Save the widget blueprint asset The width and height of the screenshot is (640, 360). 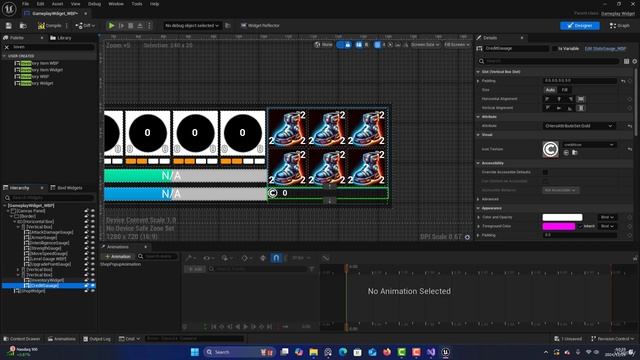(9, 26)
